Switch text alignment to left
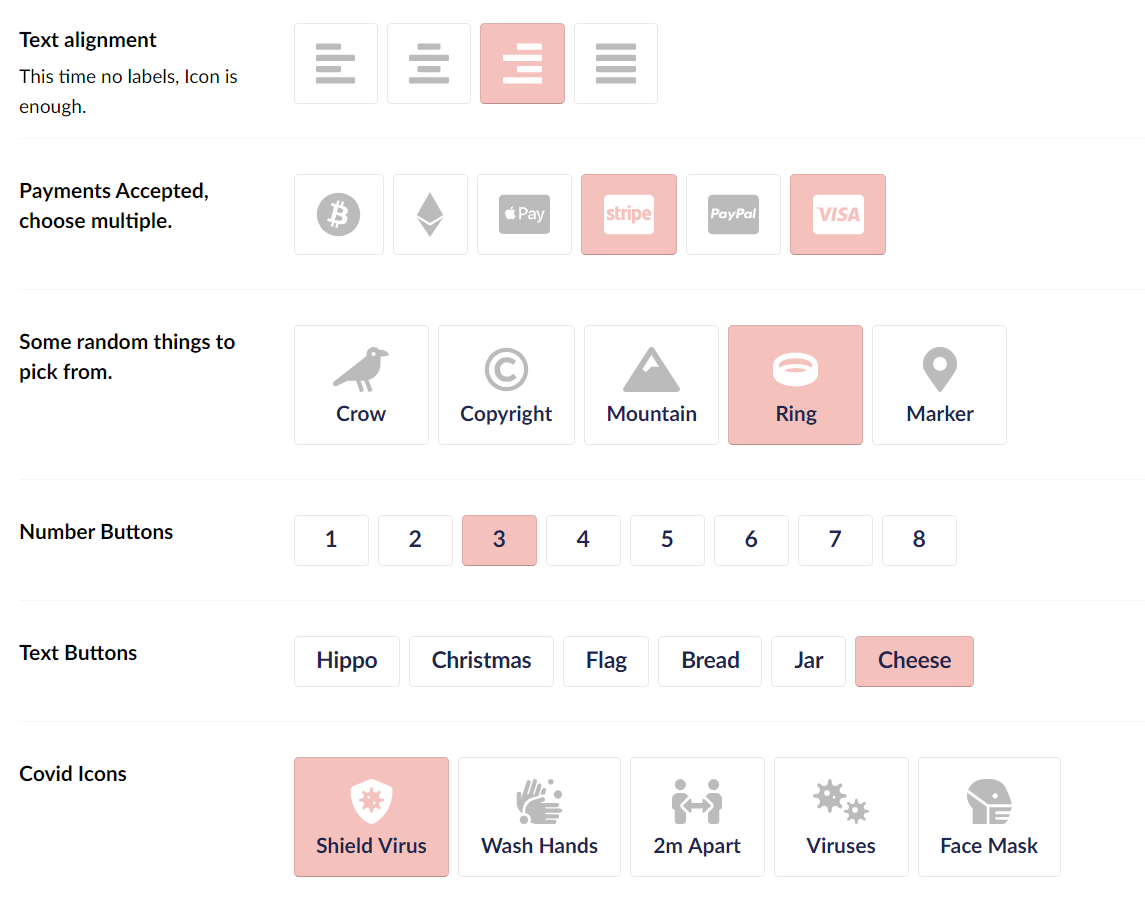The image size is (1145, 901). [335, 62]
